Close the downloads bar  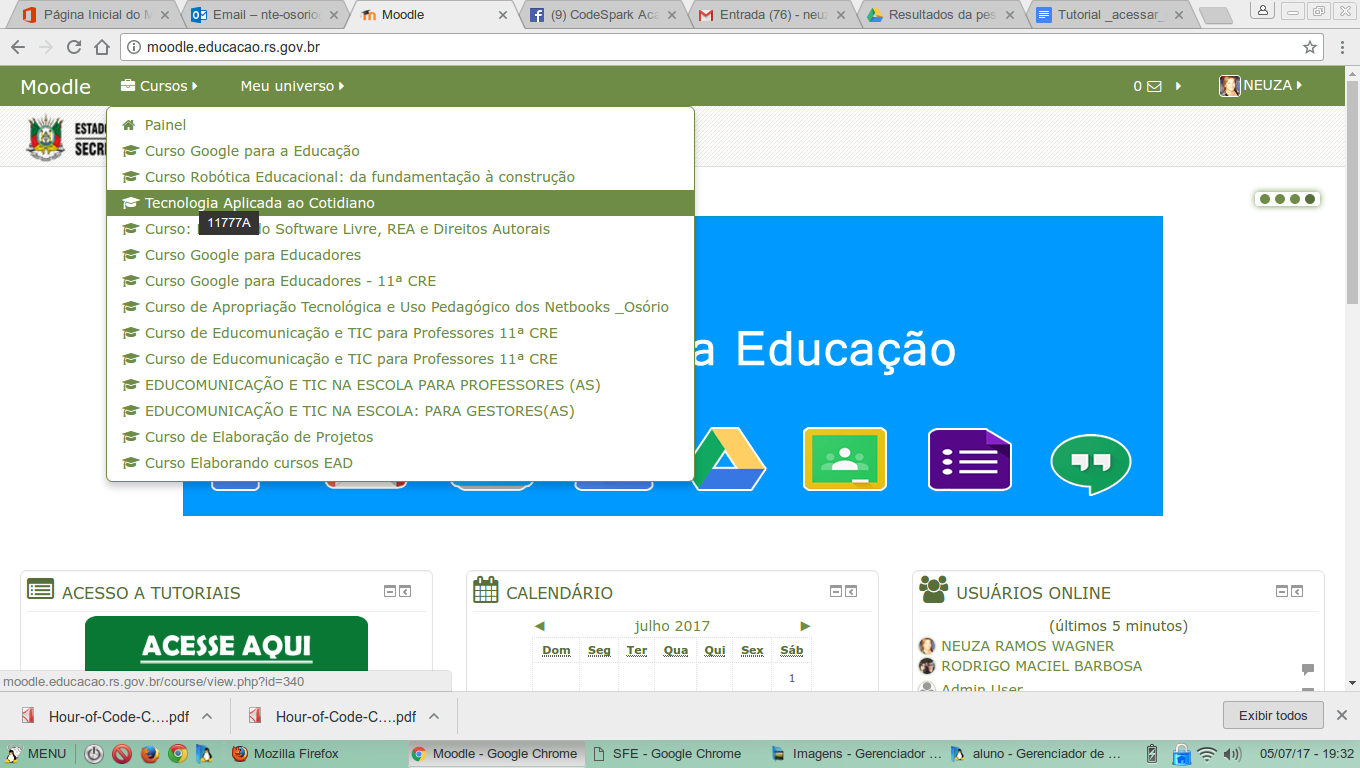point(1342,715)
